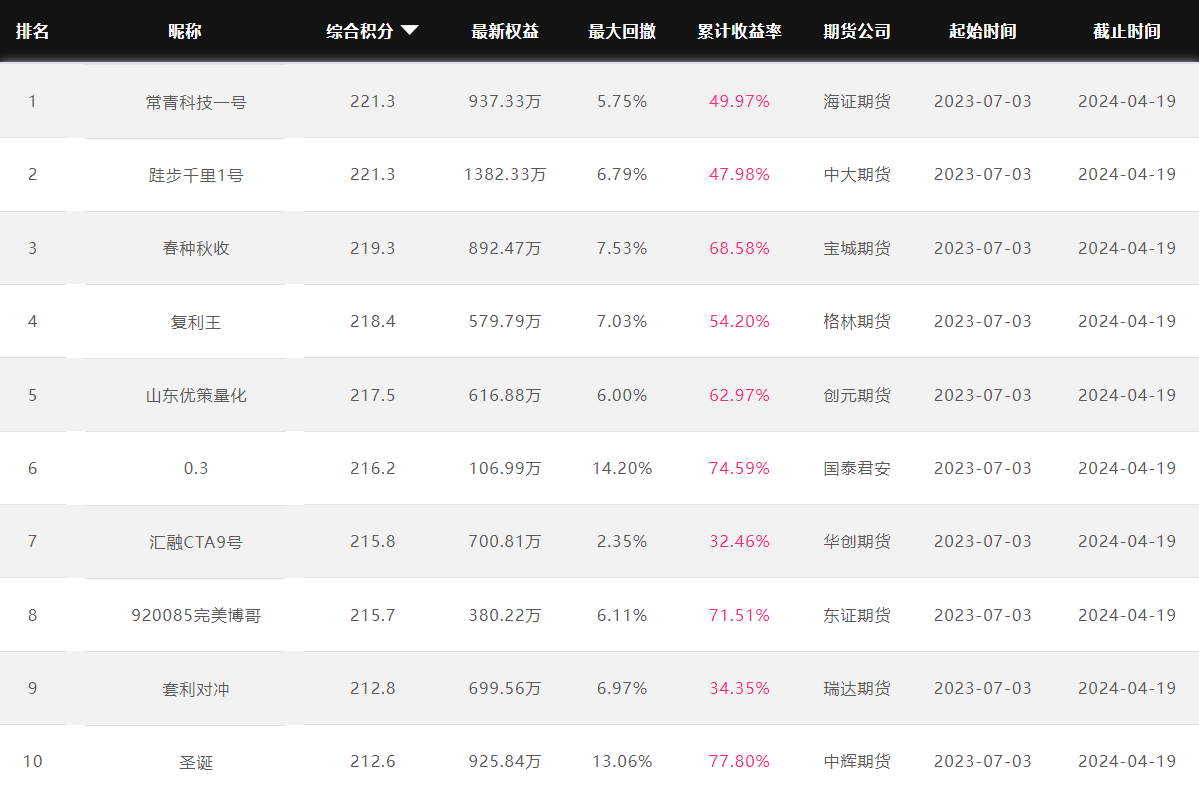
Task: Open the 920085完美博哥 nickname
Action: [196, 615]
